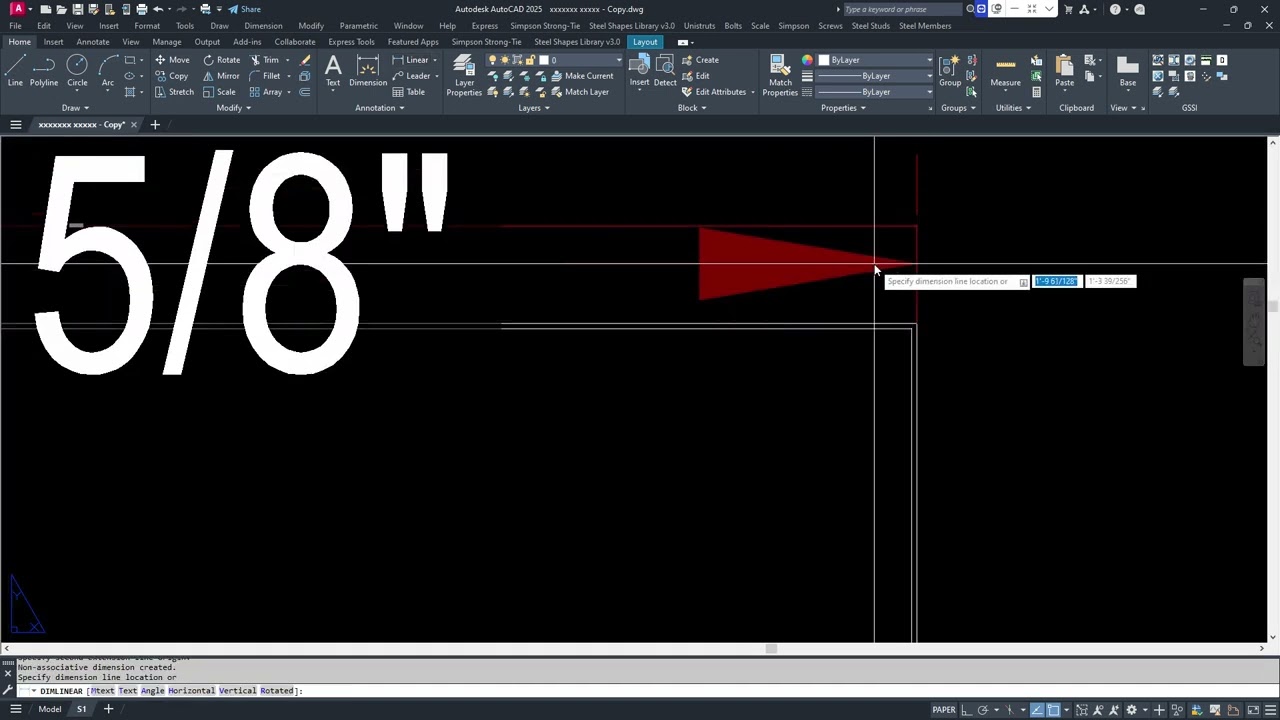
Task: Toggle PAPER space in status bar
Action: coord(944,710)
